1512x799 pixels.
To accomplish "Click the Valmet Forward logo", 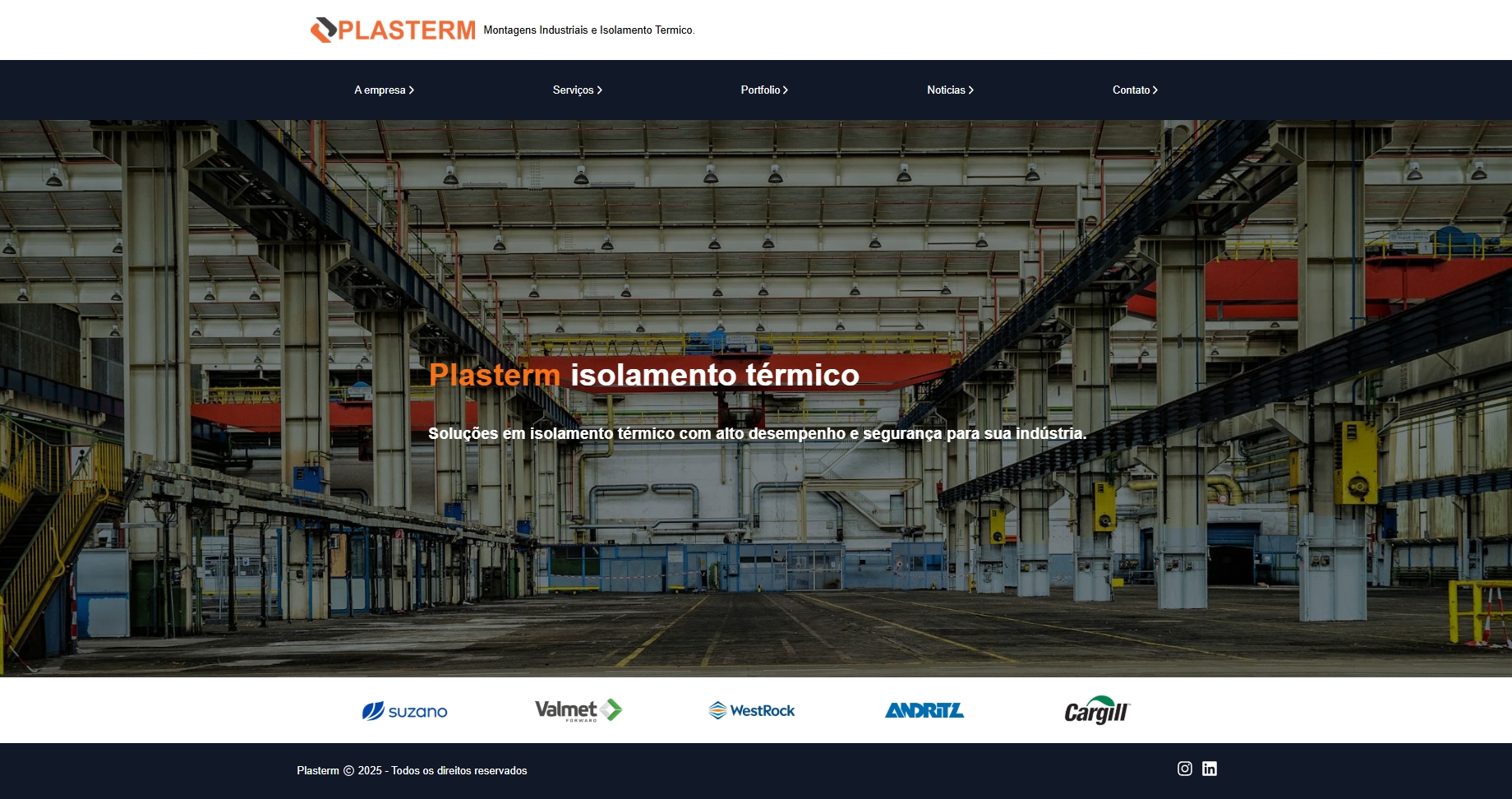I will [579, 709].
